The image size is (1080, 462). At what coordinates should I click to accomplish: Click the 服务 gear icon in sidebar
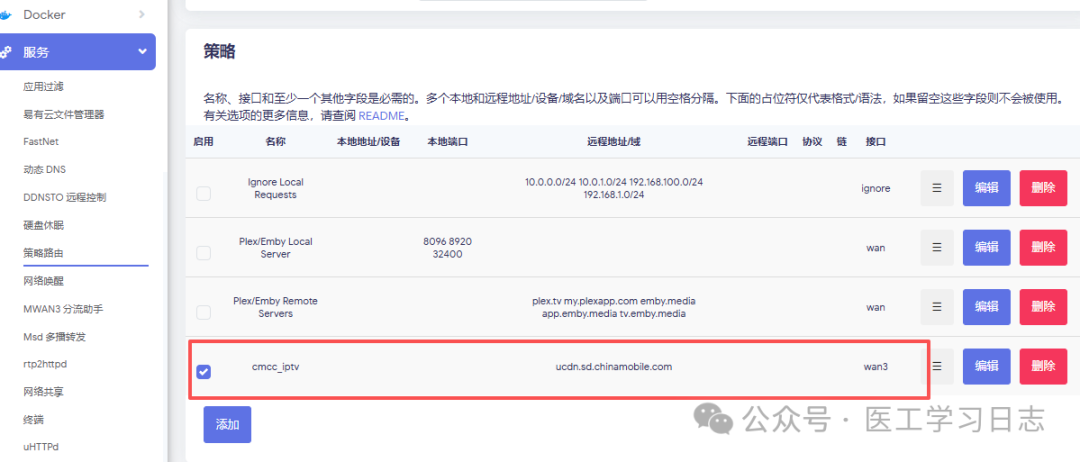pyautogui.click(x=8, y=52)
